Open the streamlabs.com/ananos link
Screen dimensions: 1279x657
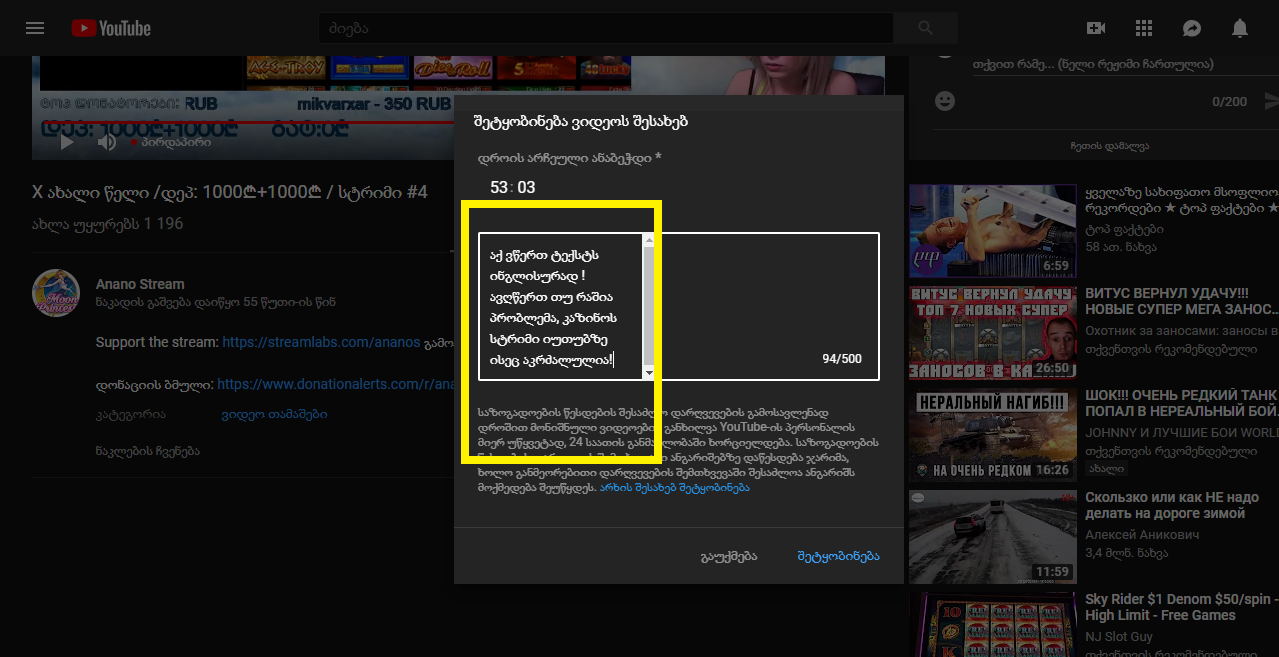[x=322, y=342]
